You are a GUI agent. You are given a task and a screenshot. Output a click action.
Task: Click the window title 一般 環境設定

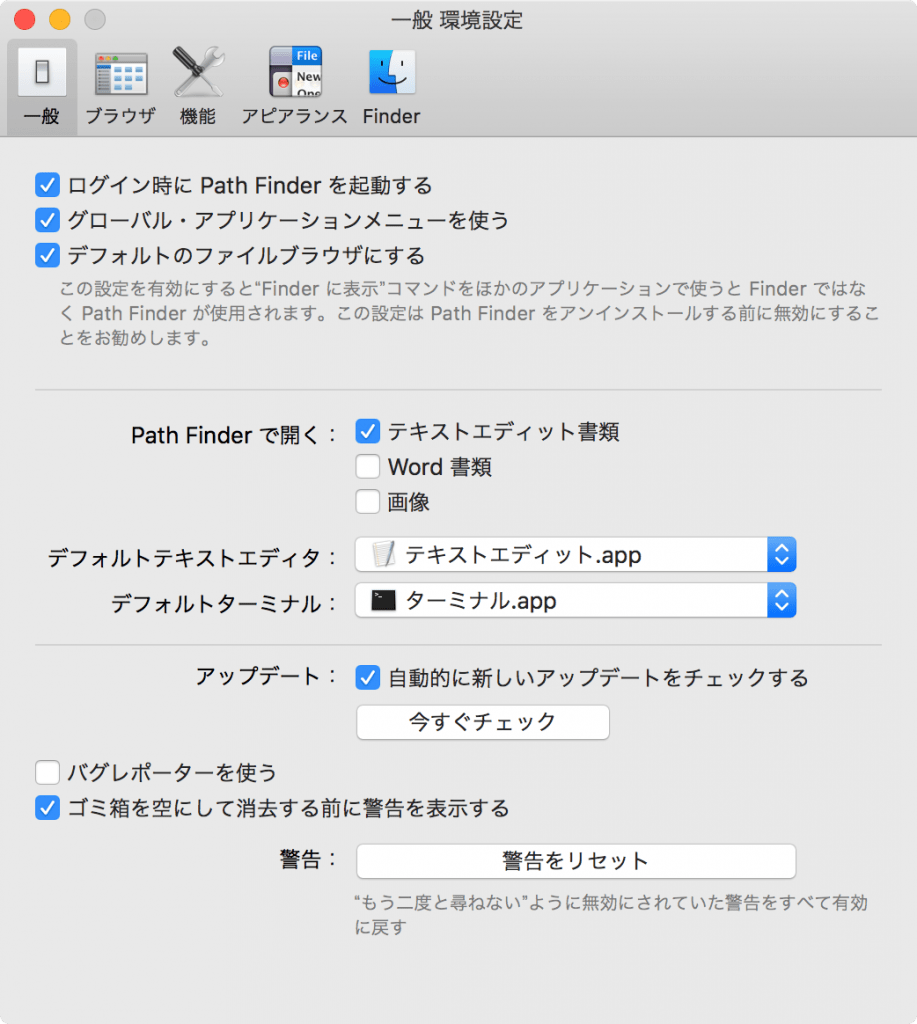(x=457, y=20)
